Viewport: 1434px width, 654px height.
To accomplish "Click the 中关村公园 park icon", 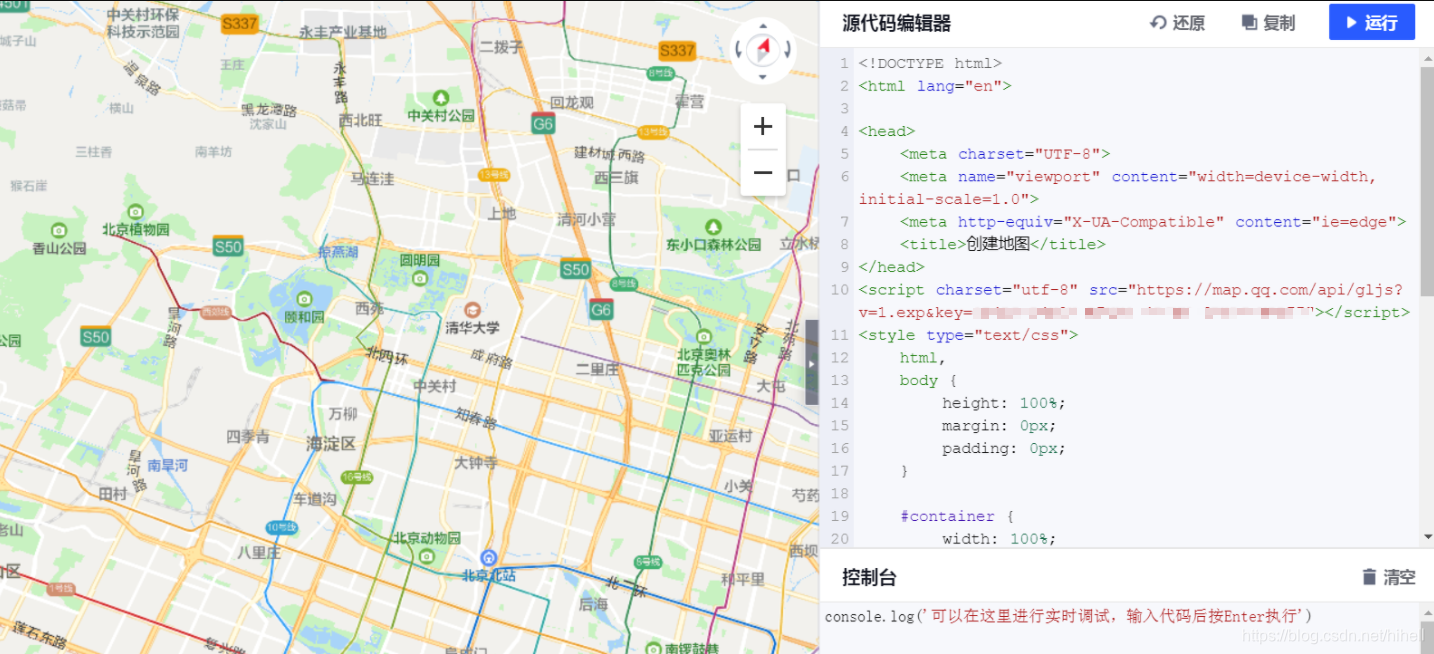I will tap(441, 98).
